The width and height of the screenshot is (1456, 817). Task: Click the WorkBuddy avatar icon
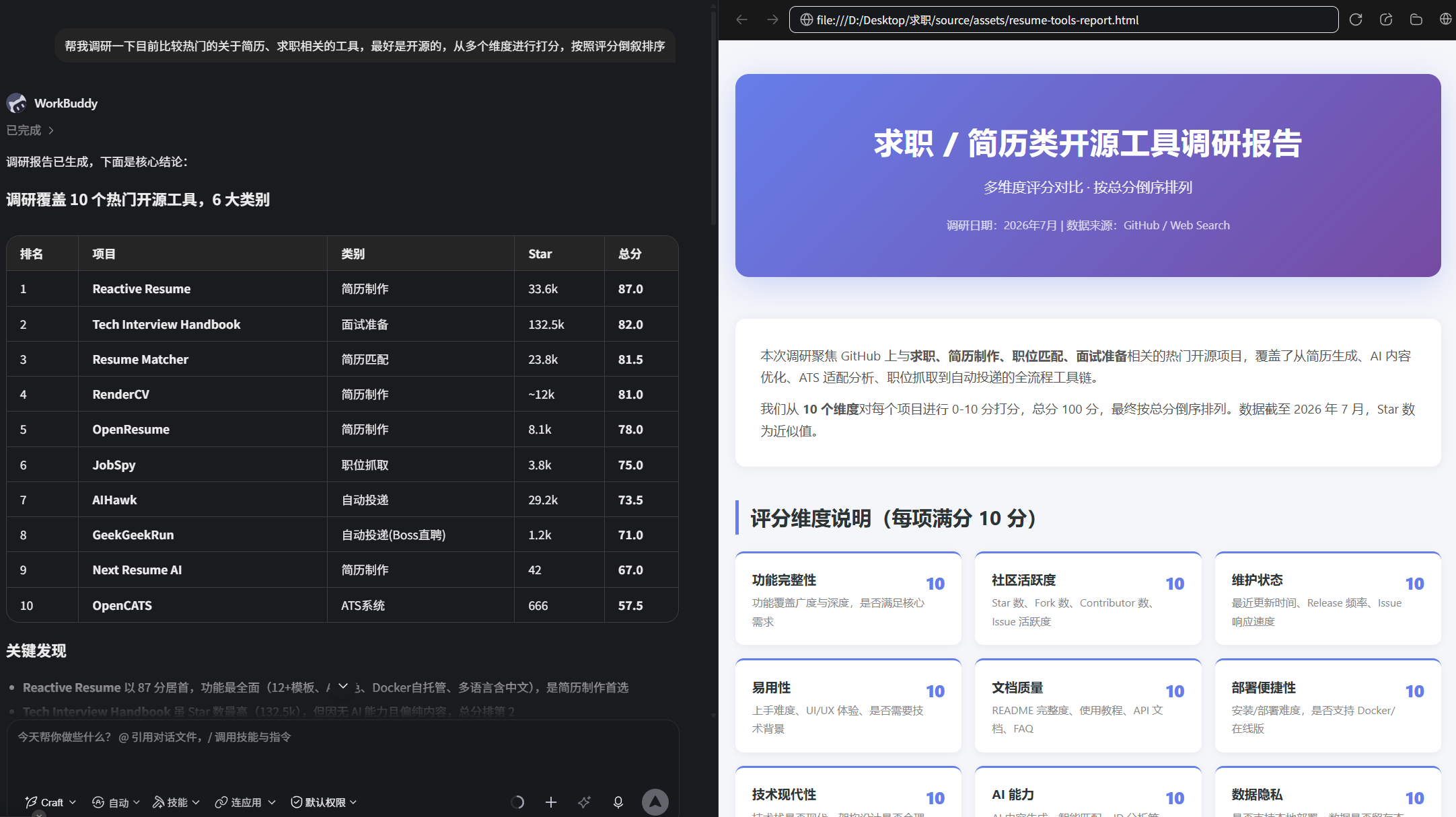tap(17, 103)
